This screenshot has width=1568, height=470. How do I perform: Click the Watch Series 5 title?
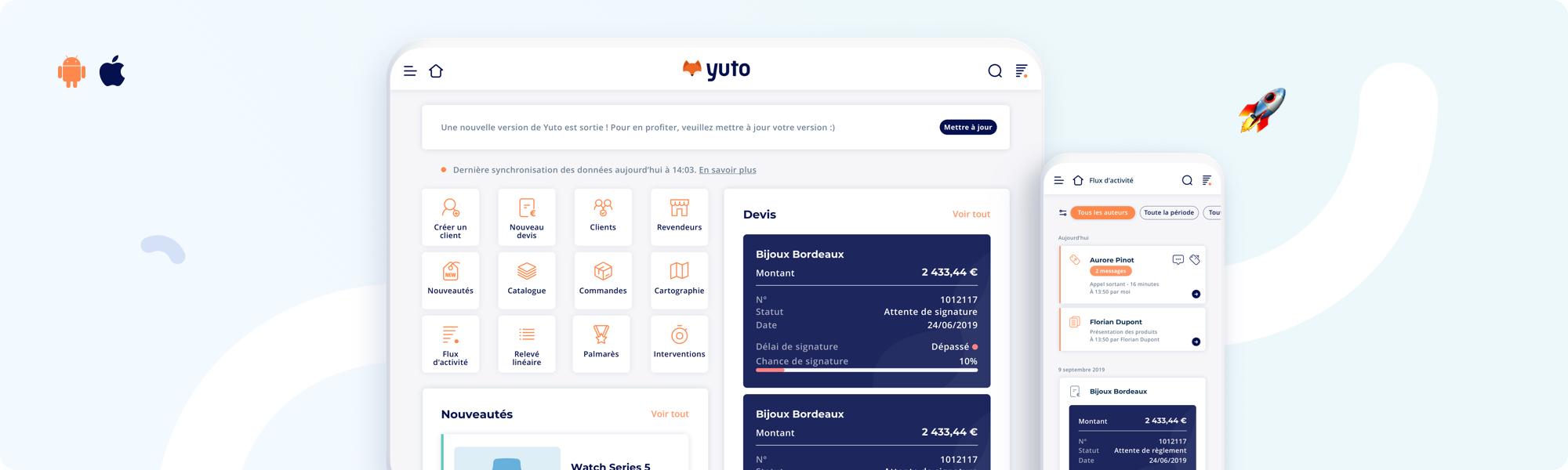(611, 465)
